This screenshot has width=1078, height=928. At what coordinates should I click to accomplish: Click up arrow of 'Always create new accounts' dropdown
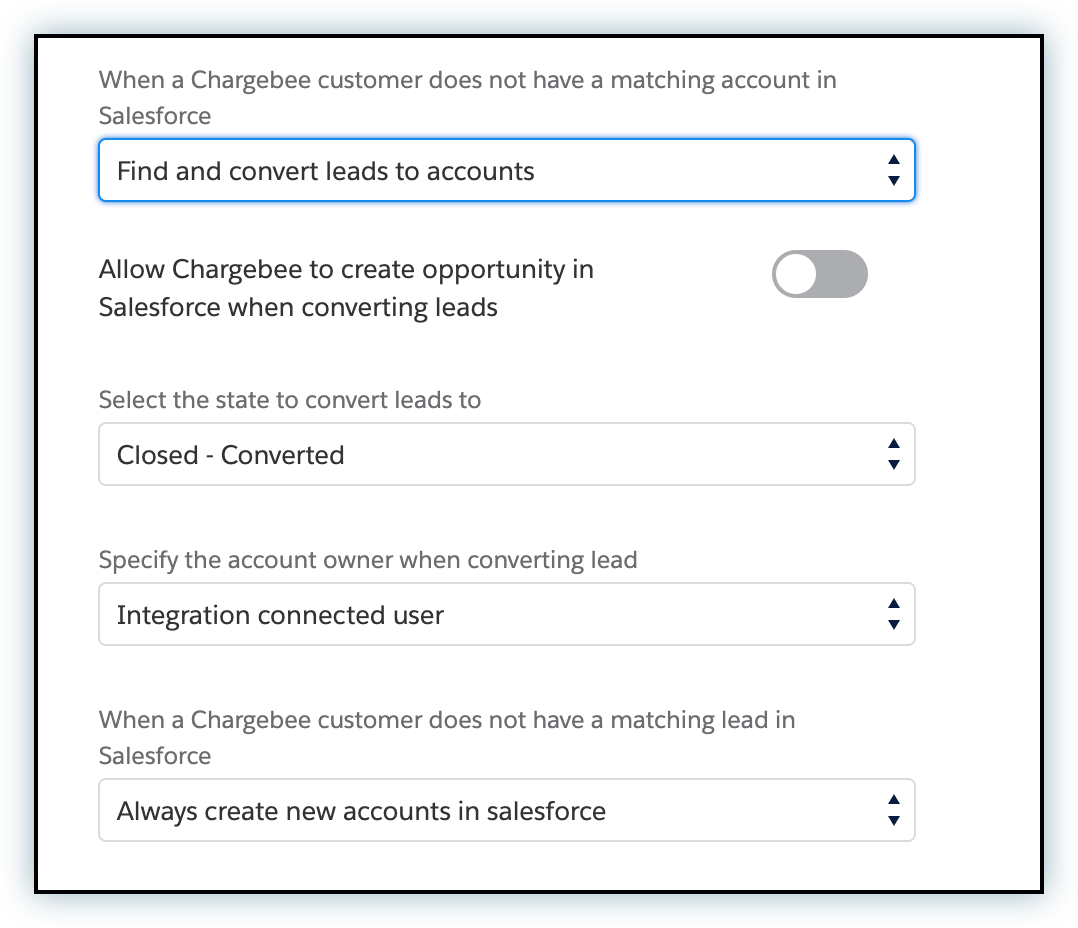(894, 799)
